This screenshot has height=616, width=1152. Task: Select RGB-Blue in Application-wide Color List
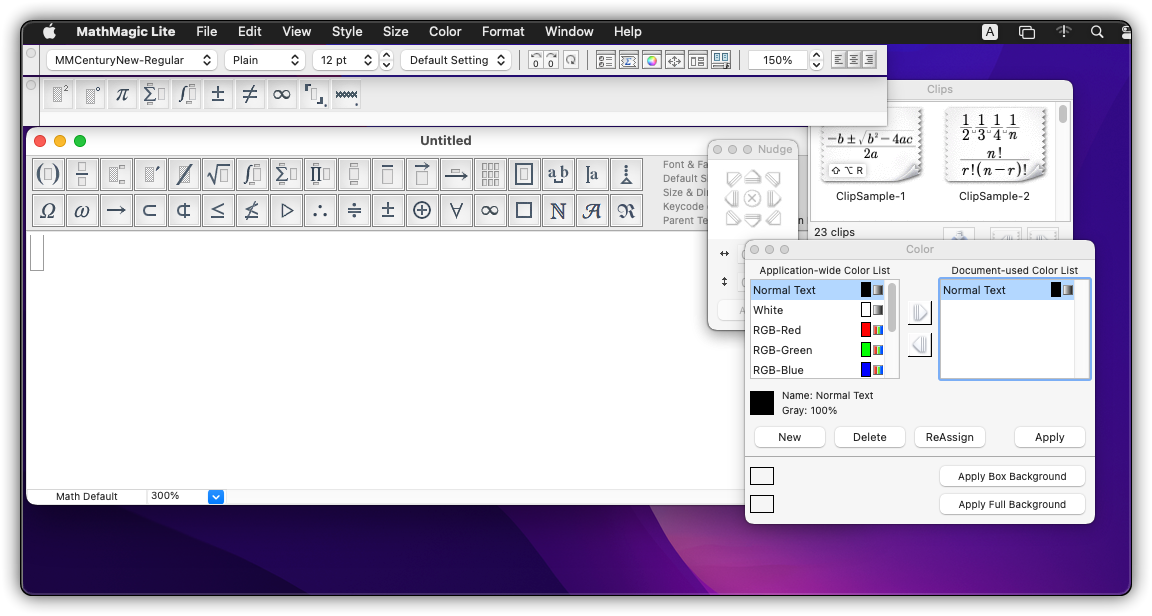coord(818,370)
